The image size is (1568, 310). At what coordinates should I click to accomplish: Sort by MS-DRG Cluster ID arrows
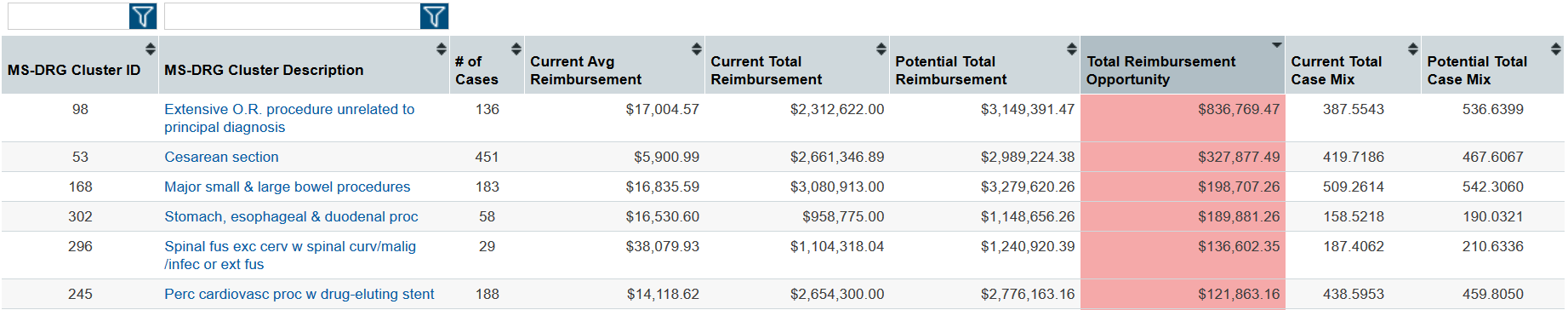[151, 49]
